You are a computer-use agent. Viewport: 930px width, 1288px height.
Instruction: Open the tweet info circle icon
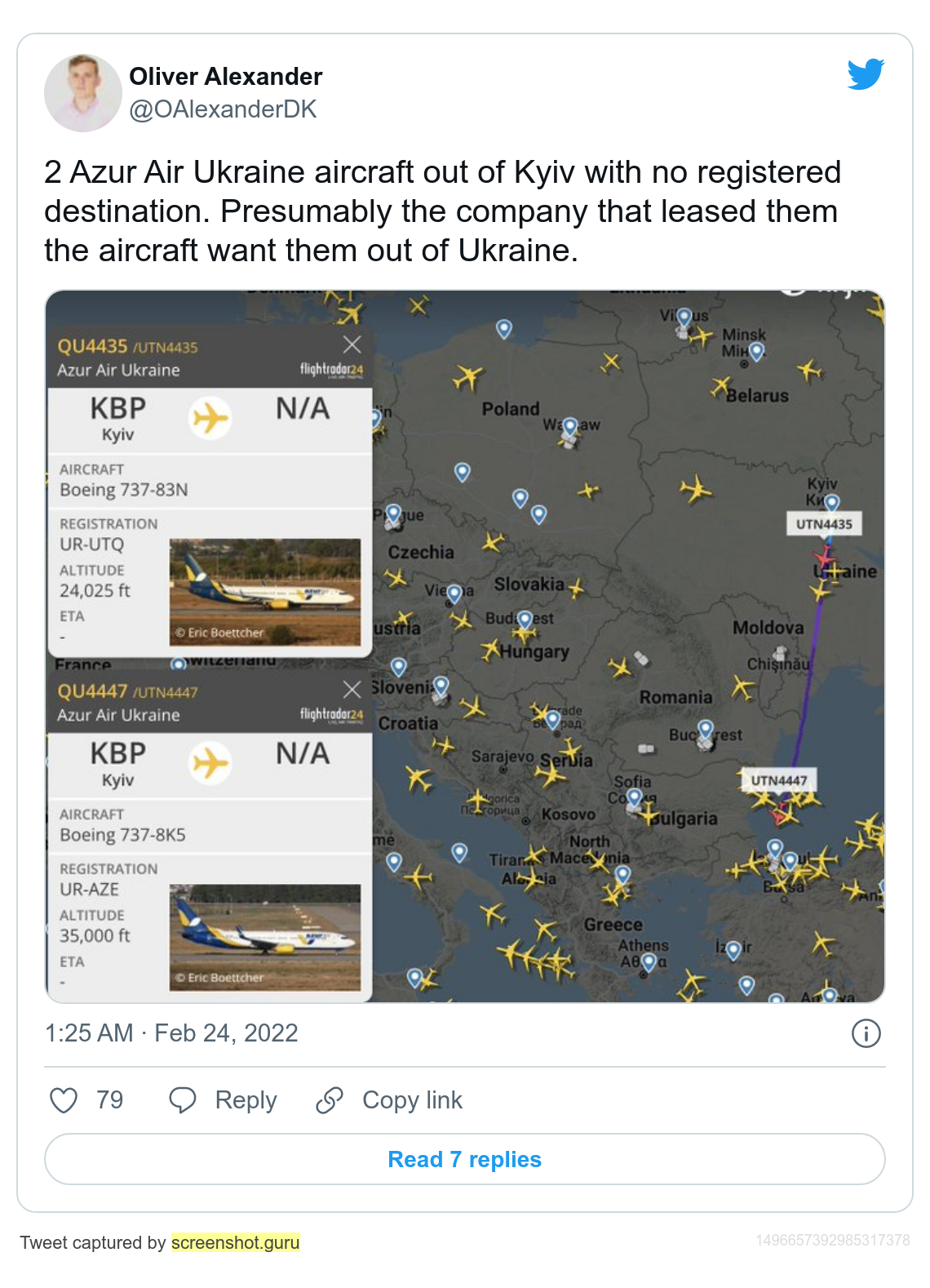tap(866, 1033)
